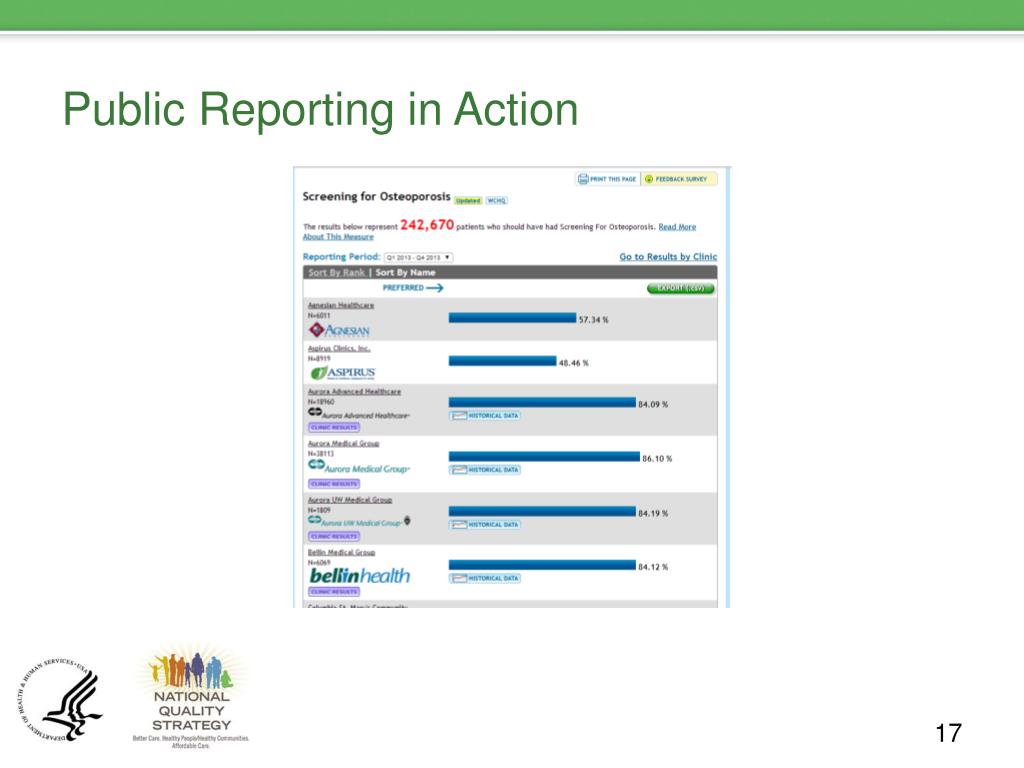Screen dimensions: 1024x768
Task: Click the bellinhealth logo
Action: (x=360, y=575)
